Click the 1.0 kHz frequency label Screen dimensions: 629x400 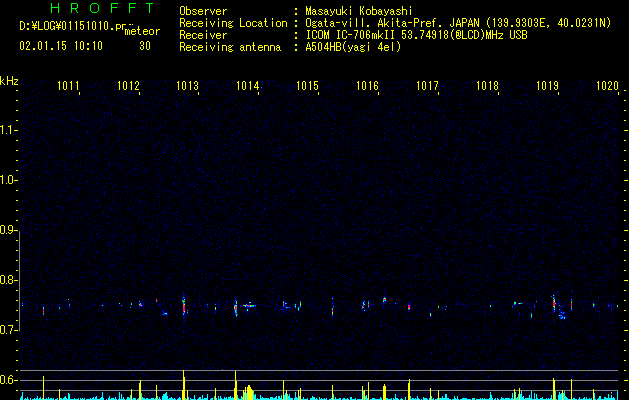coord(8,180)
